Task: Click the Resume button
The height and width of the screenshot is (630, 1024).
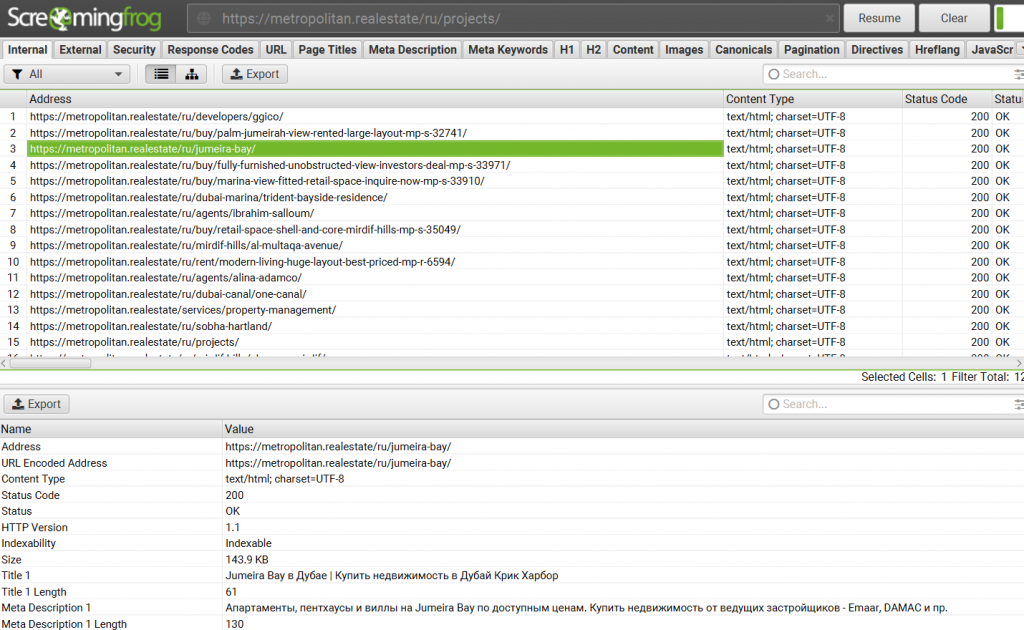Action: click(x=878, y=17)
